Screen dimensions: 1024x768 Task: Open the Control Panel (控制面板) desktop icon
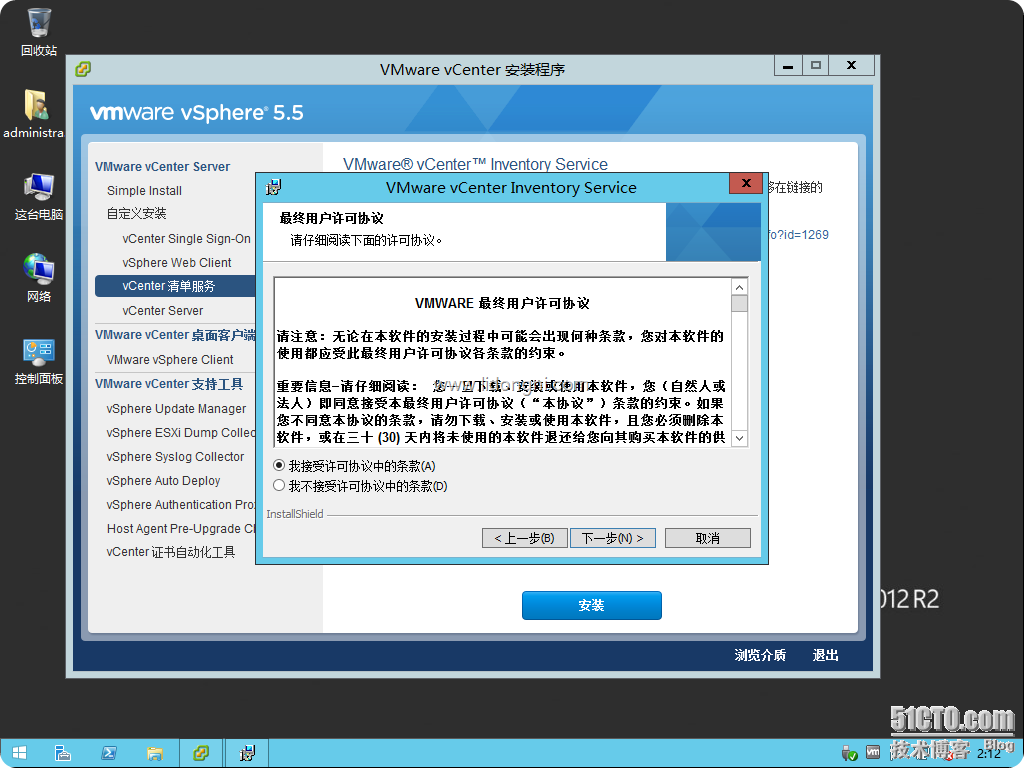[39, 360]
